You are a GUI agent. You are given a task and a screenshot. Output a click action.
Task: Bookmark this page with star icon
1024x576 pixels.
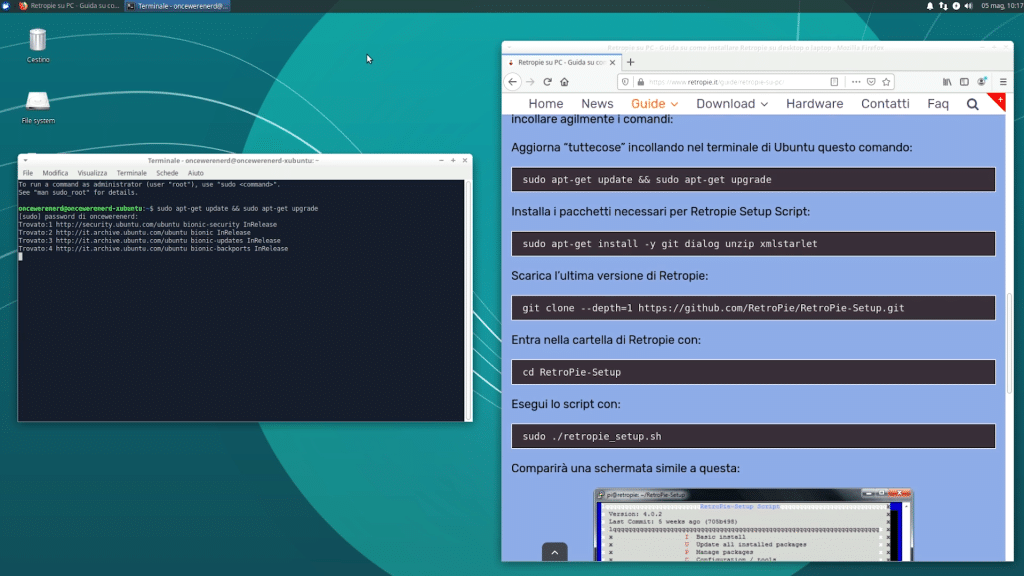tap(886, 82)
